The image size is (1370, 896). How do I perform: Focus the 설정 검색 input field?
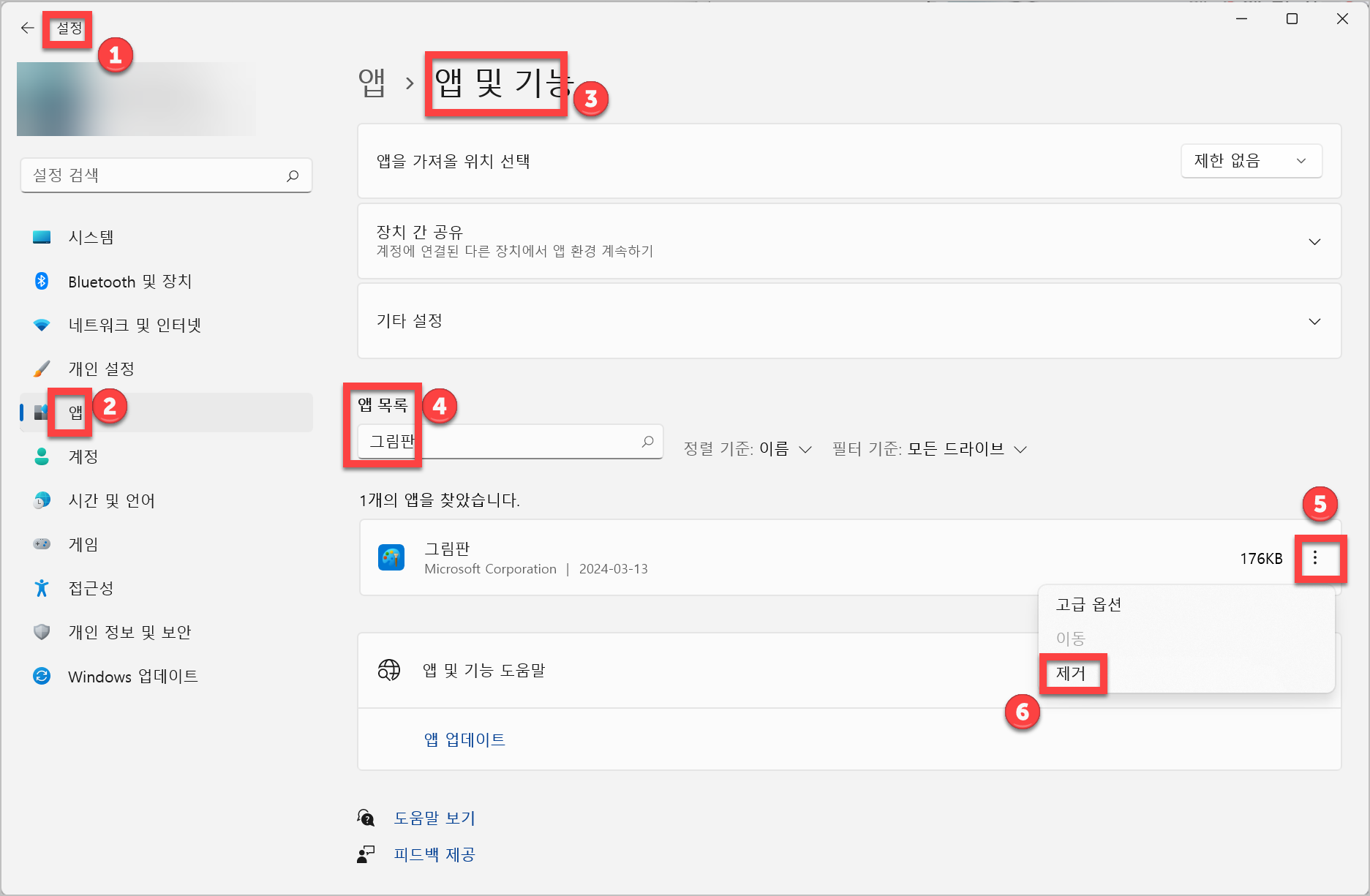click(x=166, y=176)
